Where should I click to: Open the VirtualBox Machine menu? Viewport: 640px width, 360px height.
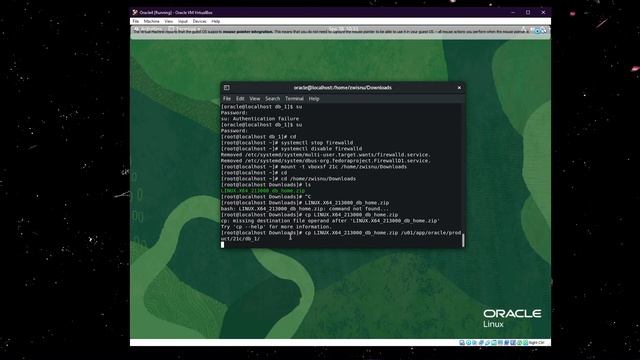(151, 21)
